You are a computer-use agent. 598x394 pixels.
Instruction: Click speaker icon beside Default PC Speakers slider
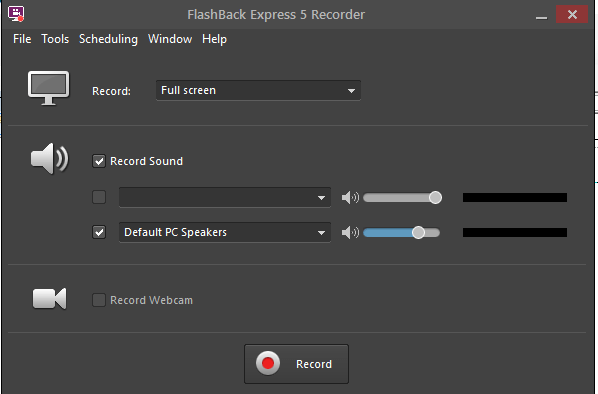tap(350, 232)
